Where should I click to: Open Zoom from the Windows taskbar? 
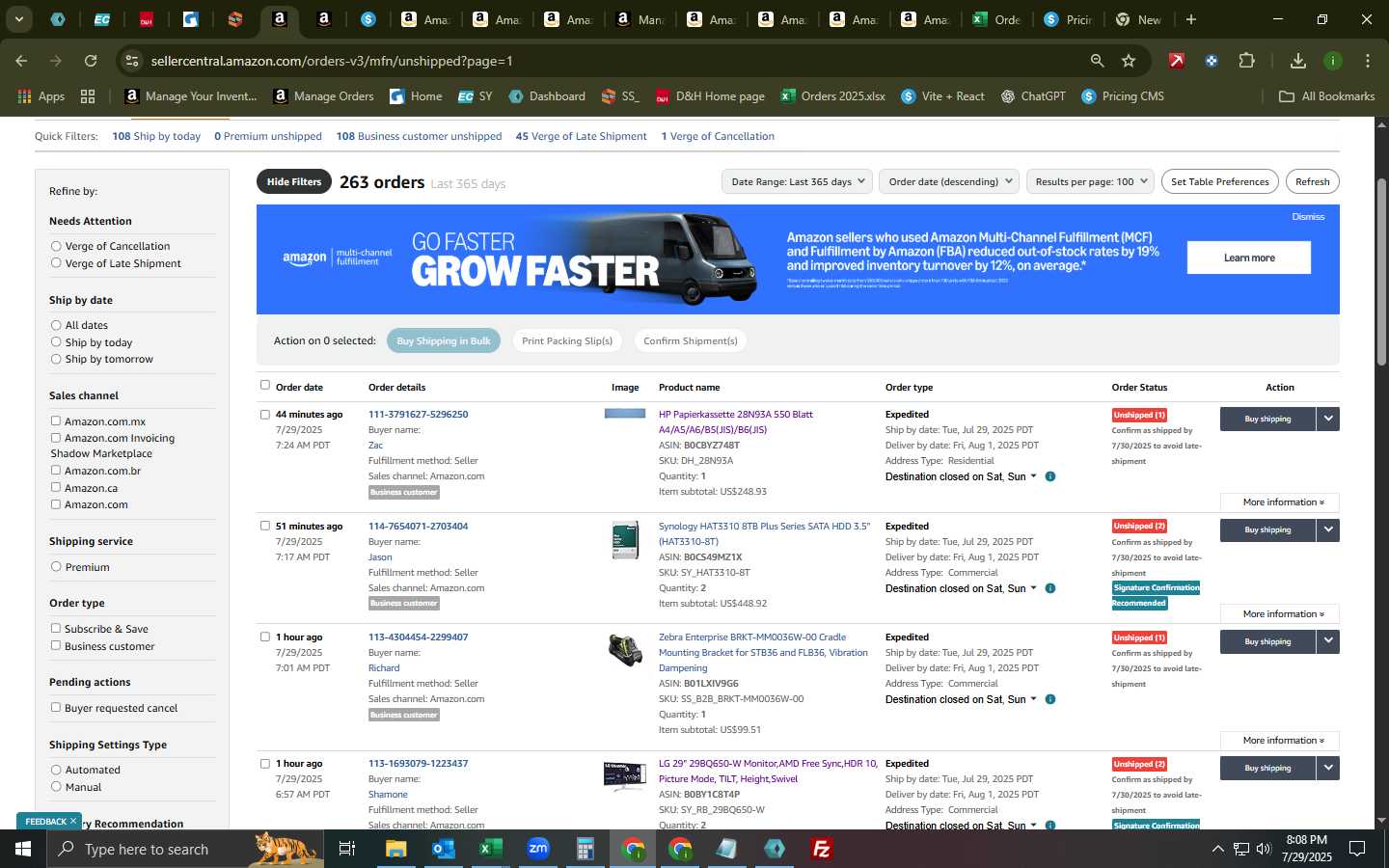[538, 849]
